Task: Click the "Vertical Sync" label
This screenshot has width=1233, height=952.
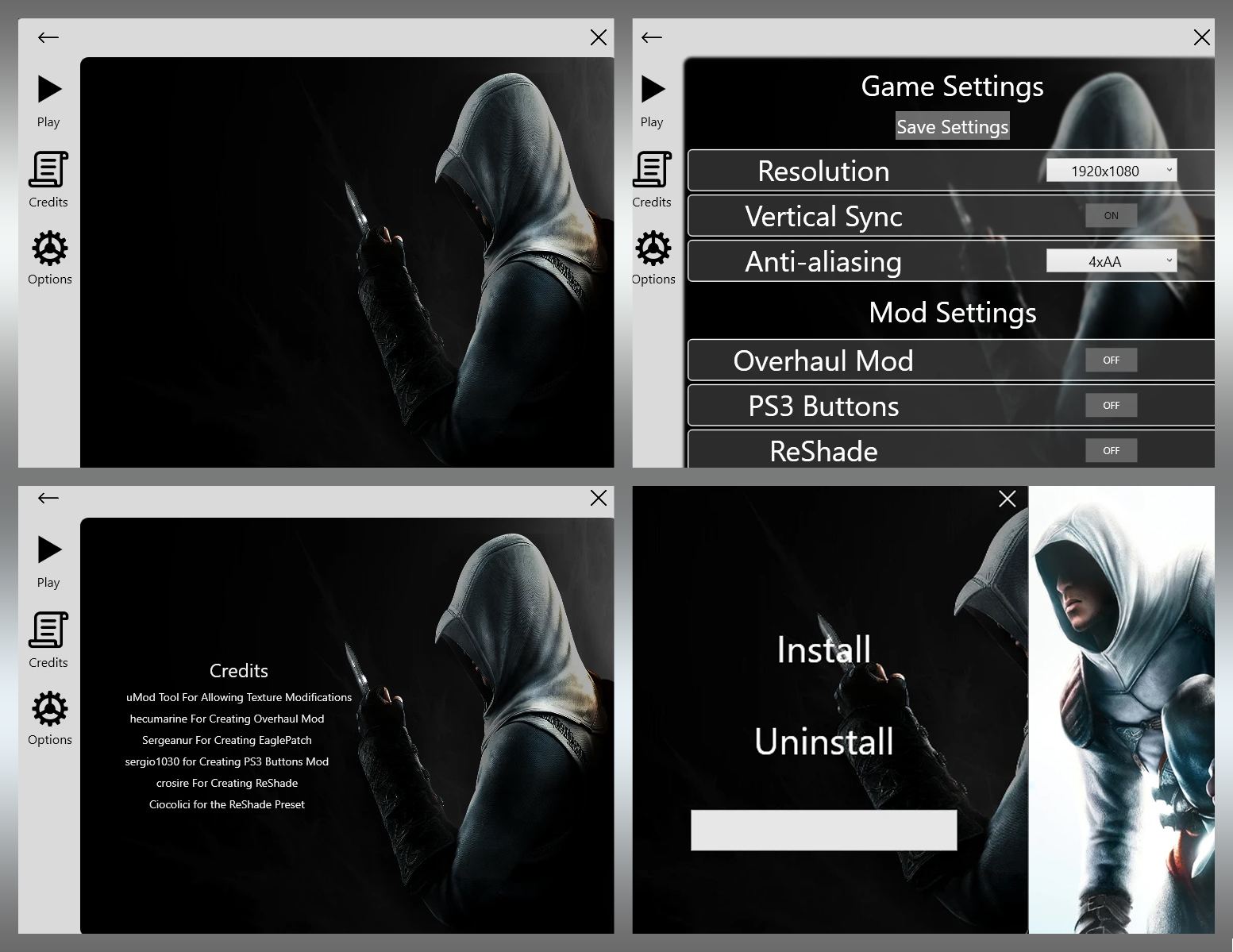Action: click(823, 217)
